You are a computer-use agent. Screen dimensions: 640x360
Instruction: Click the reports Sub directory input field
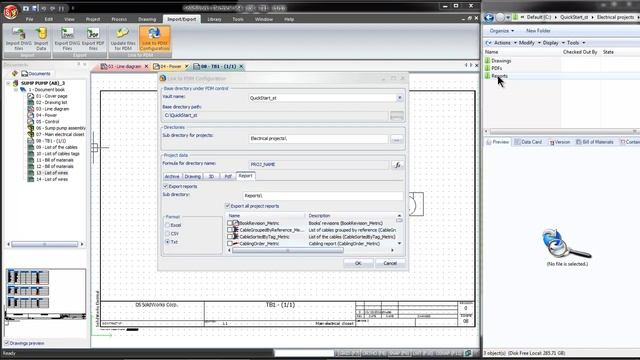(322, 196)
